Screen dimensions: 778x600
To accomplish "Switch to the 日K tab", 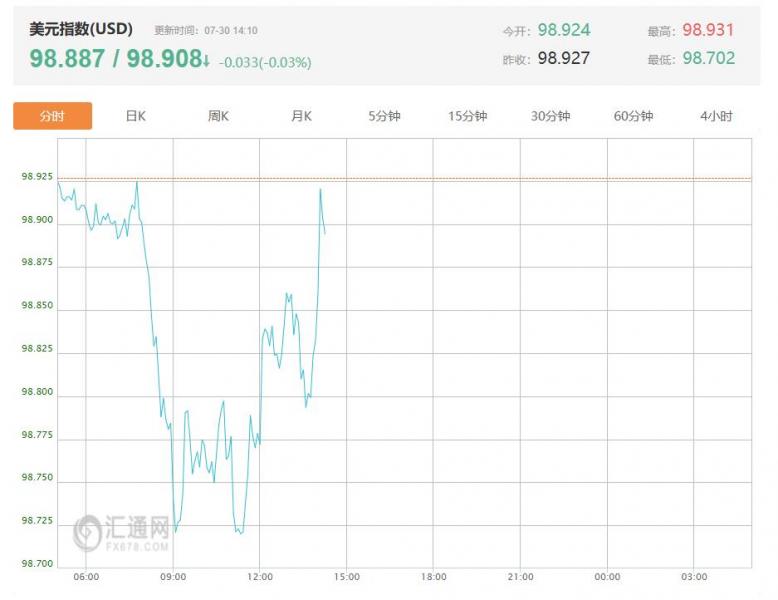I will click(x=136, y=116).
